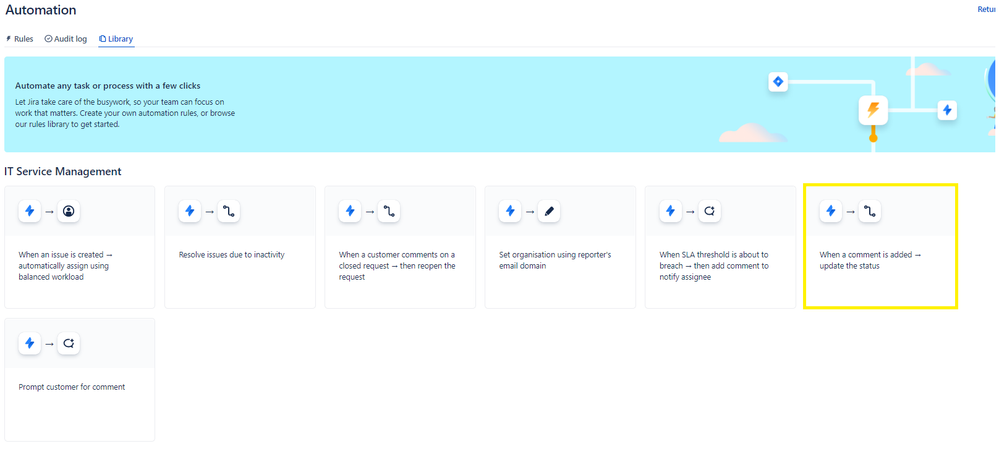Click the lightning trigger icon on Resolve issues card
999x453 pixels.
coord(189,211)
